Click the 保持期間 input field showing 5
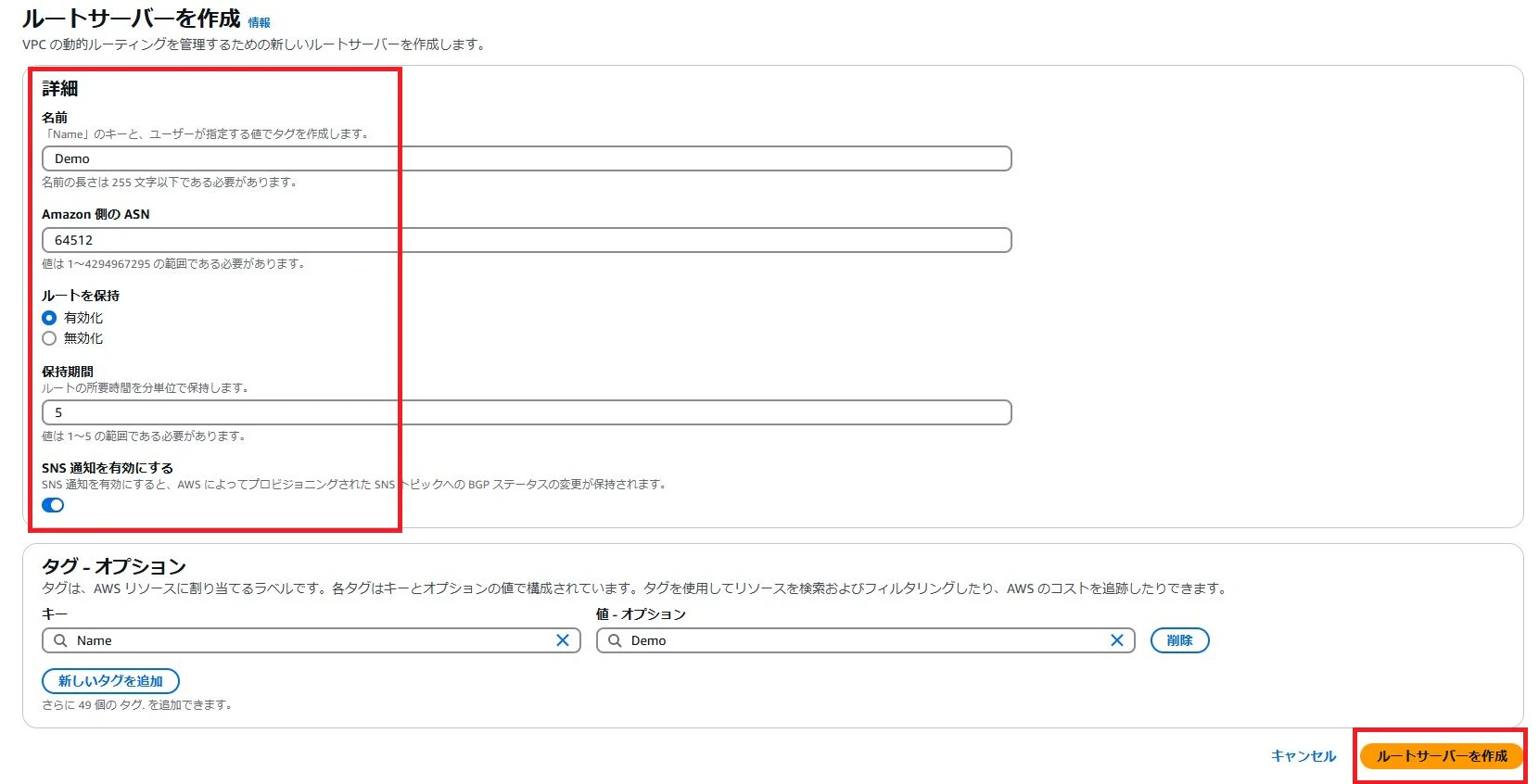This screenshot has width=1539, height=784. pos(527,412)
